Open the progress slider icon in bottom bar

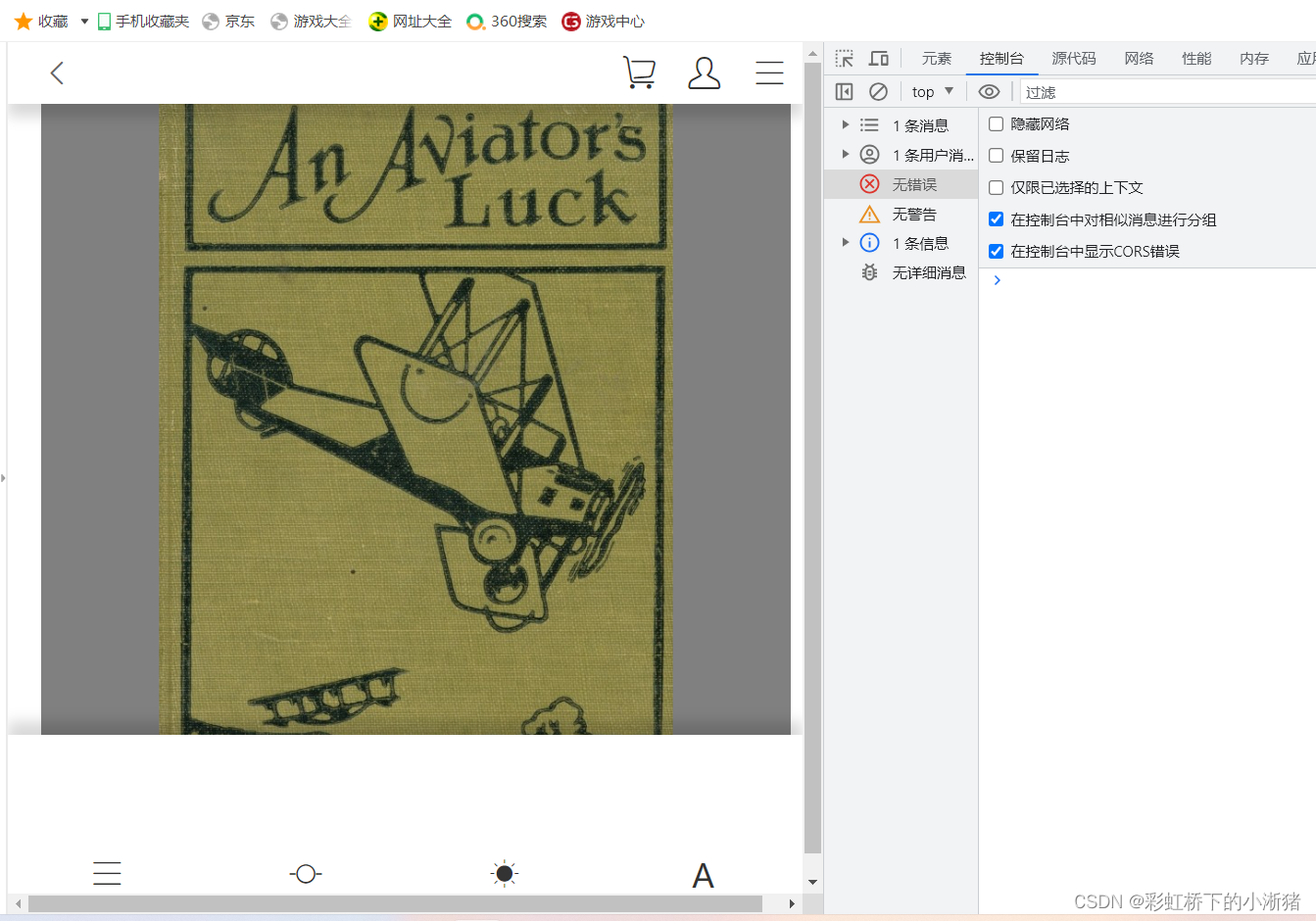point(306,873)
